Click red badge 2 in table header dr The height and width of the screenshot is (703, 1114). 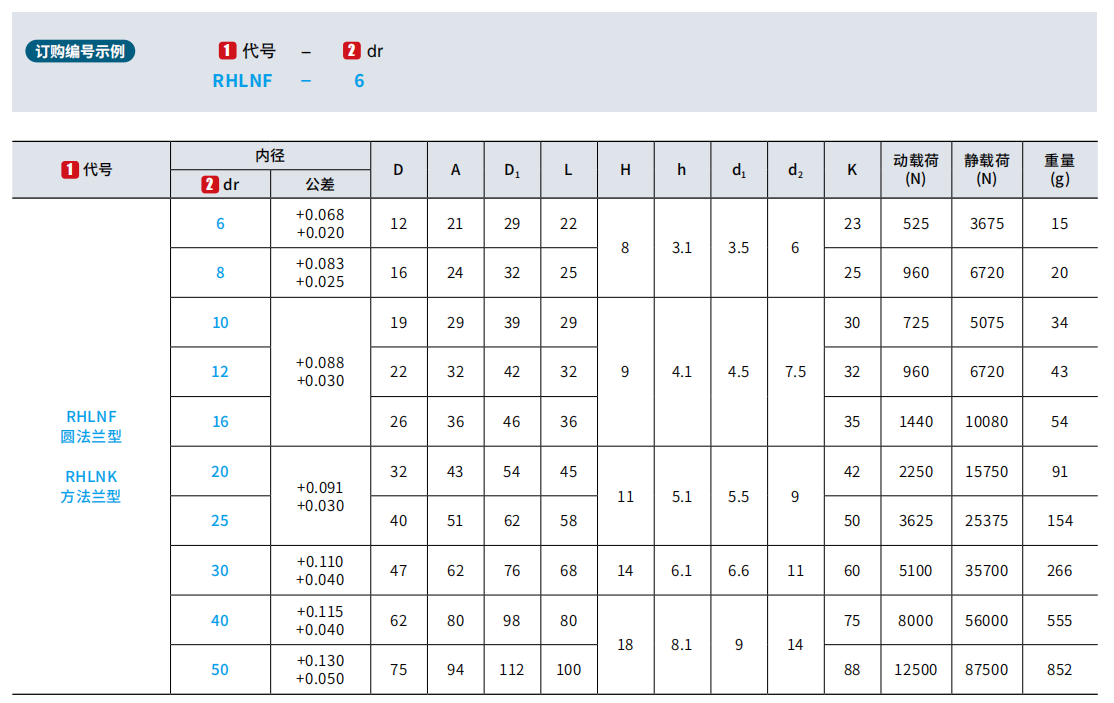[210, 184]
